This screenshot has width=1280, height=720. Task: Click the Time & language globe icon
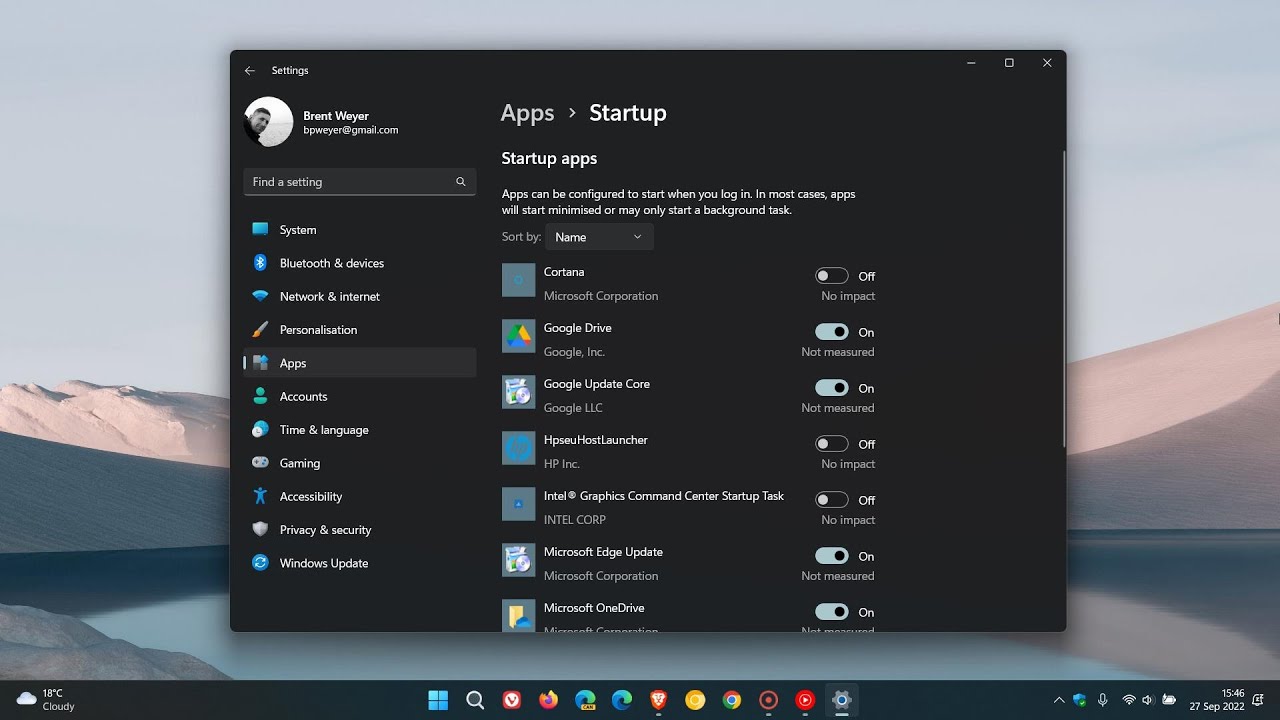point(260,429)
